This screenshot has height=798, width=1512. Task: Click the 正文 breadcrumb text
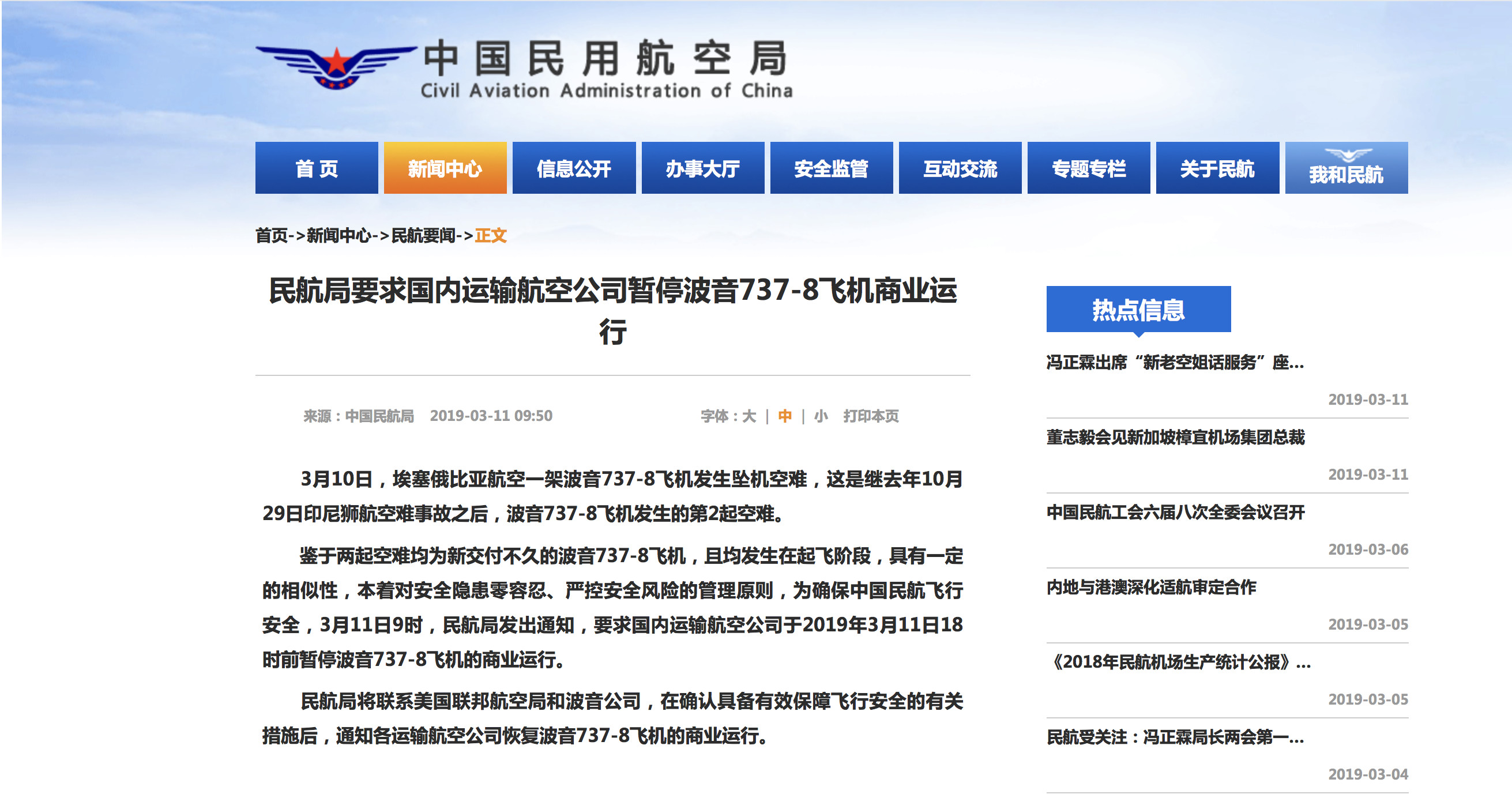click(491, 235)
